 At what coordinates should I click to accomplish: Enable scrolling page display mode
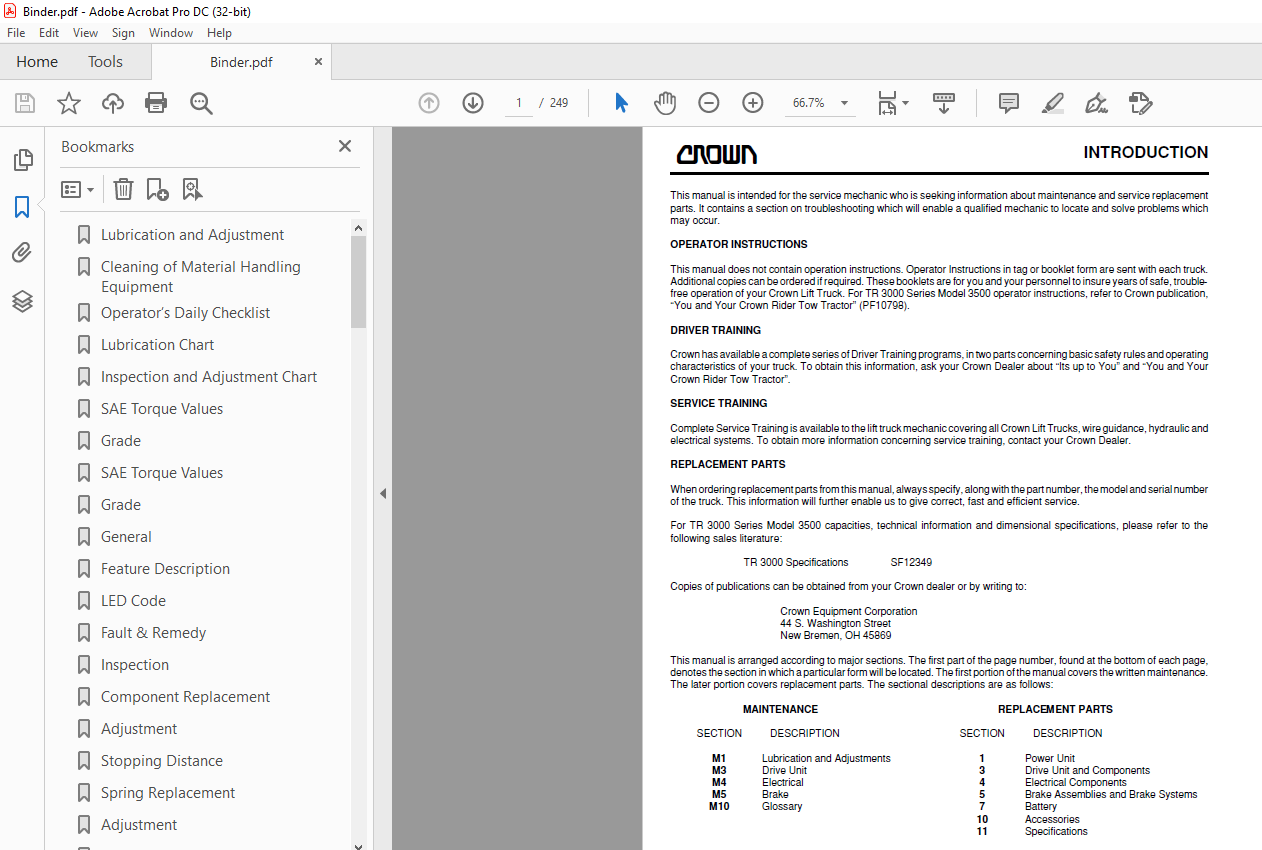(x=944, y=103)
